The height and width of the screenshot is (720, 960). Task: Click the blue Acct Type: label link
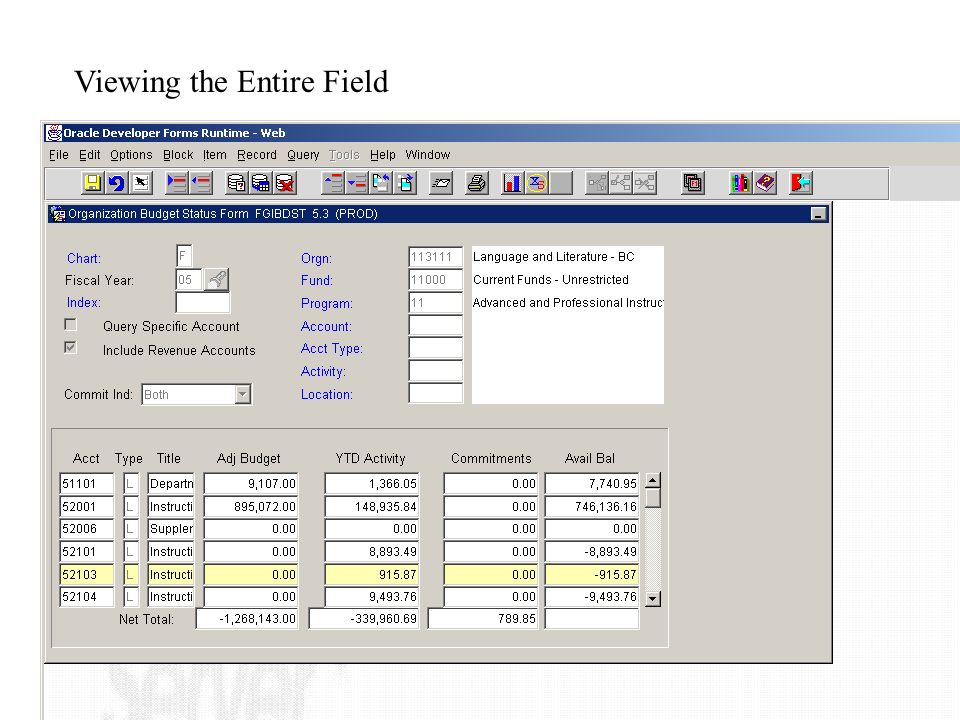pyautogui.click(x=331, y=348)
